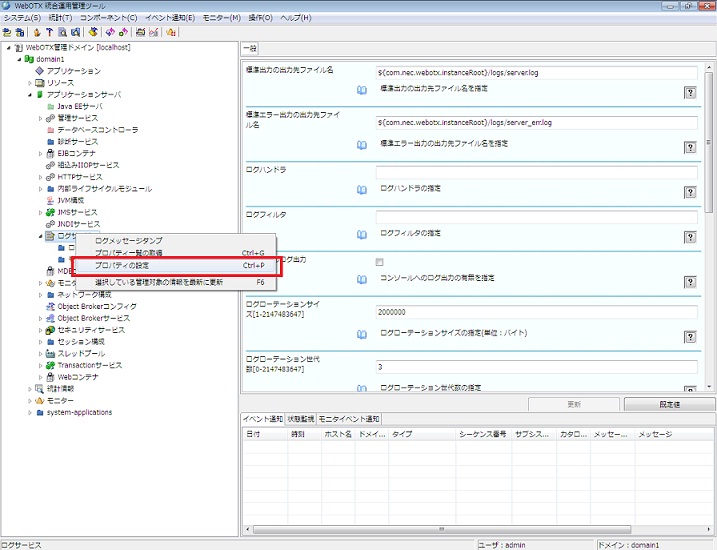The image size is (717, 550).
Task: Expand the リソース node
Action: pyautogui.click(x=30, y=83)
